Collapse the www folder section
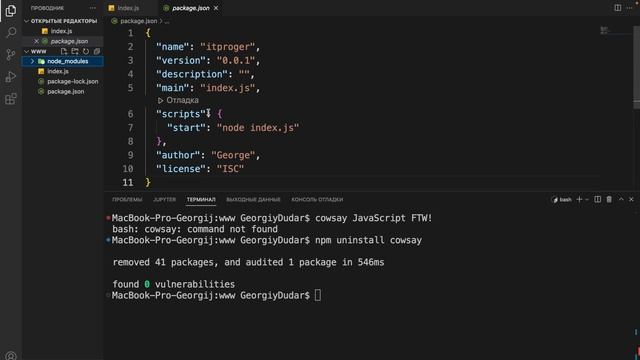This screenshot has height=360, width=640. pos(27,51)
